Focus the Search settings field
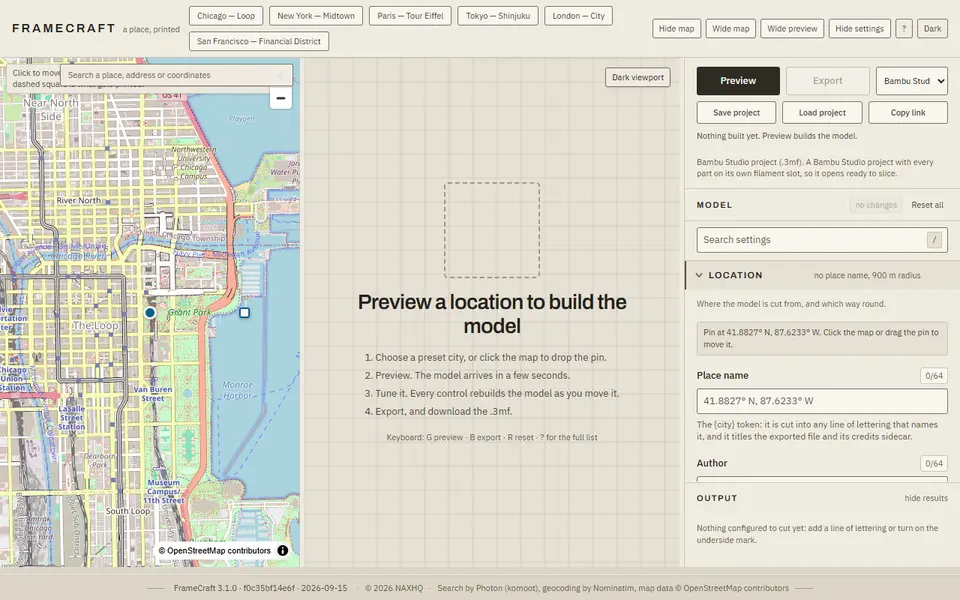The image size is (960, 600). coord(822,240)
